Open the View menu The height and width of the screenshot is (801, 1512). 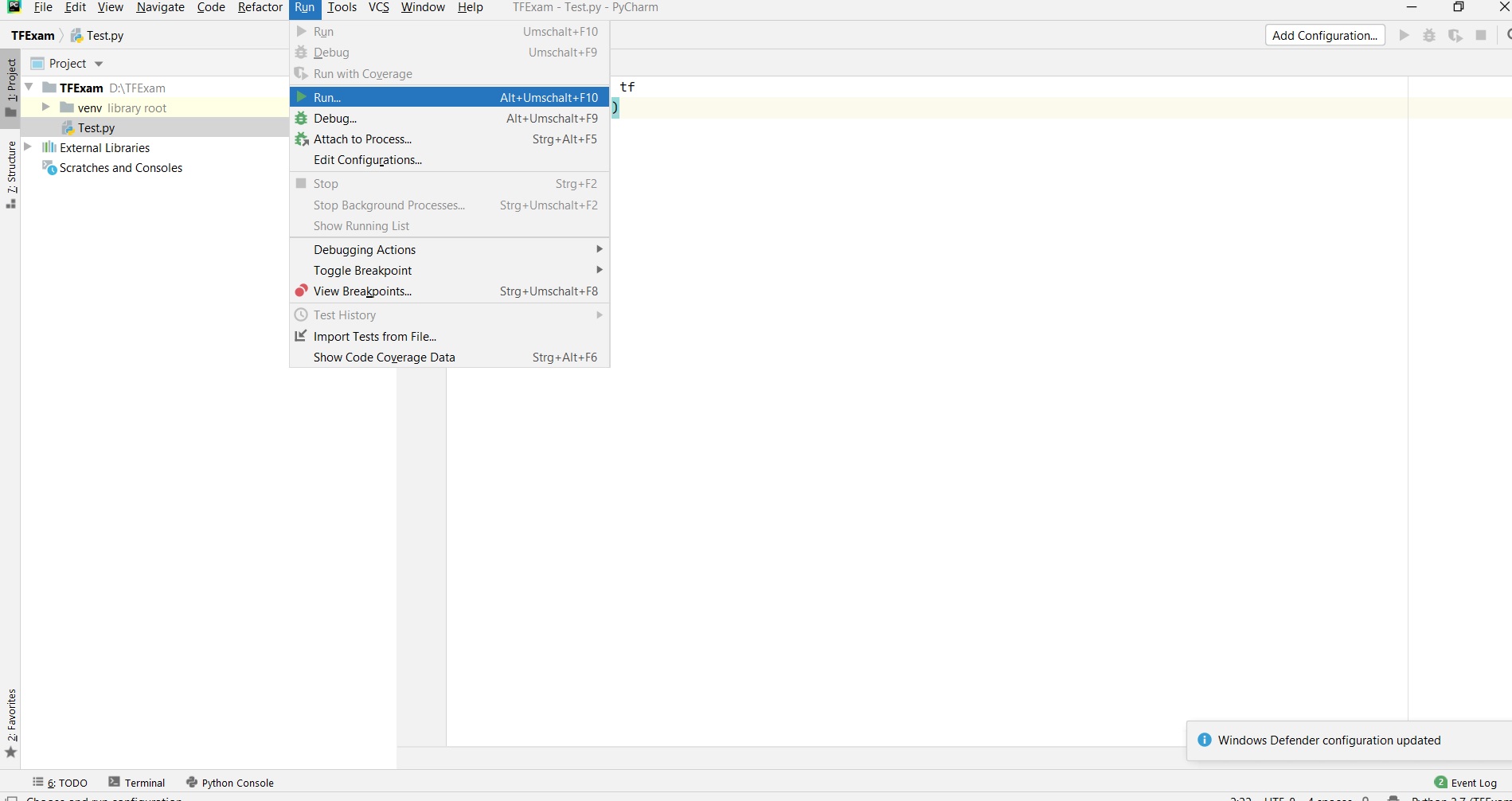110,7
